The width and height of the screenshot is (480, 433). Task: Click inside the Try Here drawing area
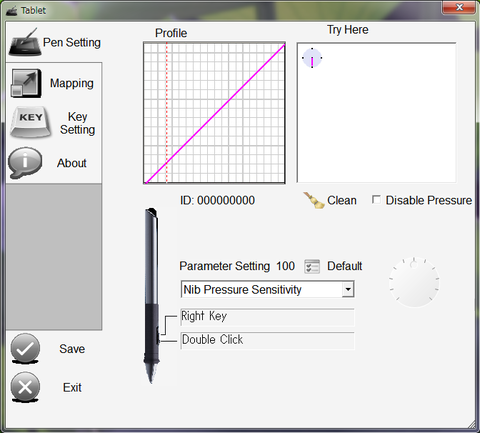tap(376, 113)
